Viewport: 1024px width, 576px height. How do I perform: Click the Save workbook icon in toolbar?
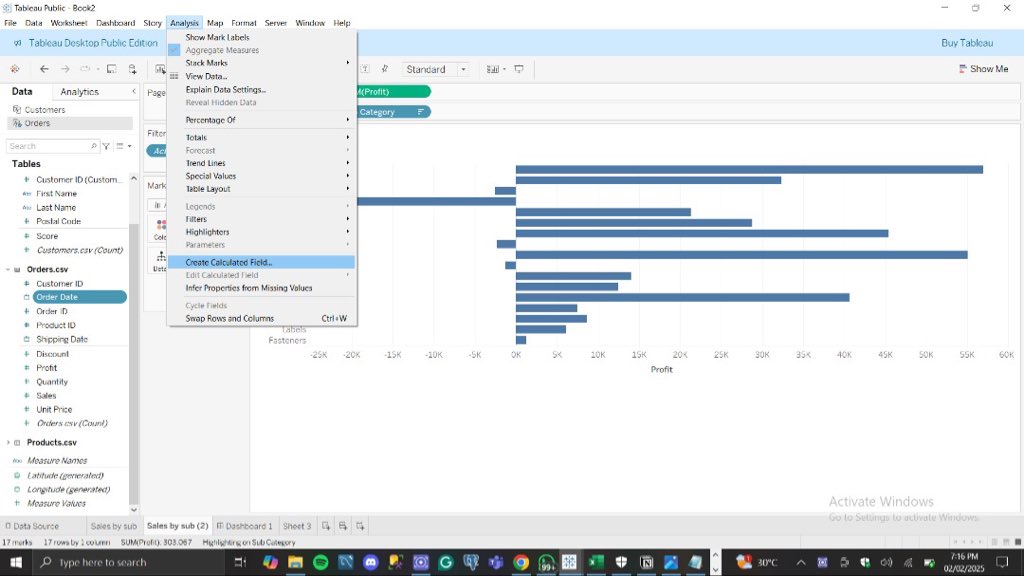click(x=112, y=69)
